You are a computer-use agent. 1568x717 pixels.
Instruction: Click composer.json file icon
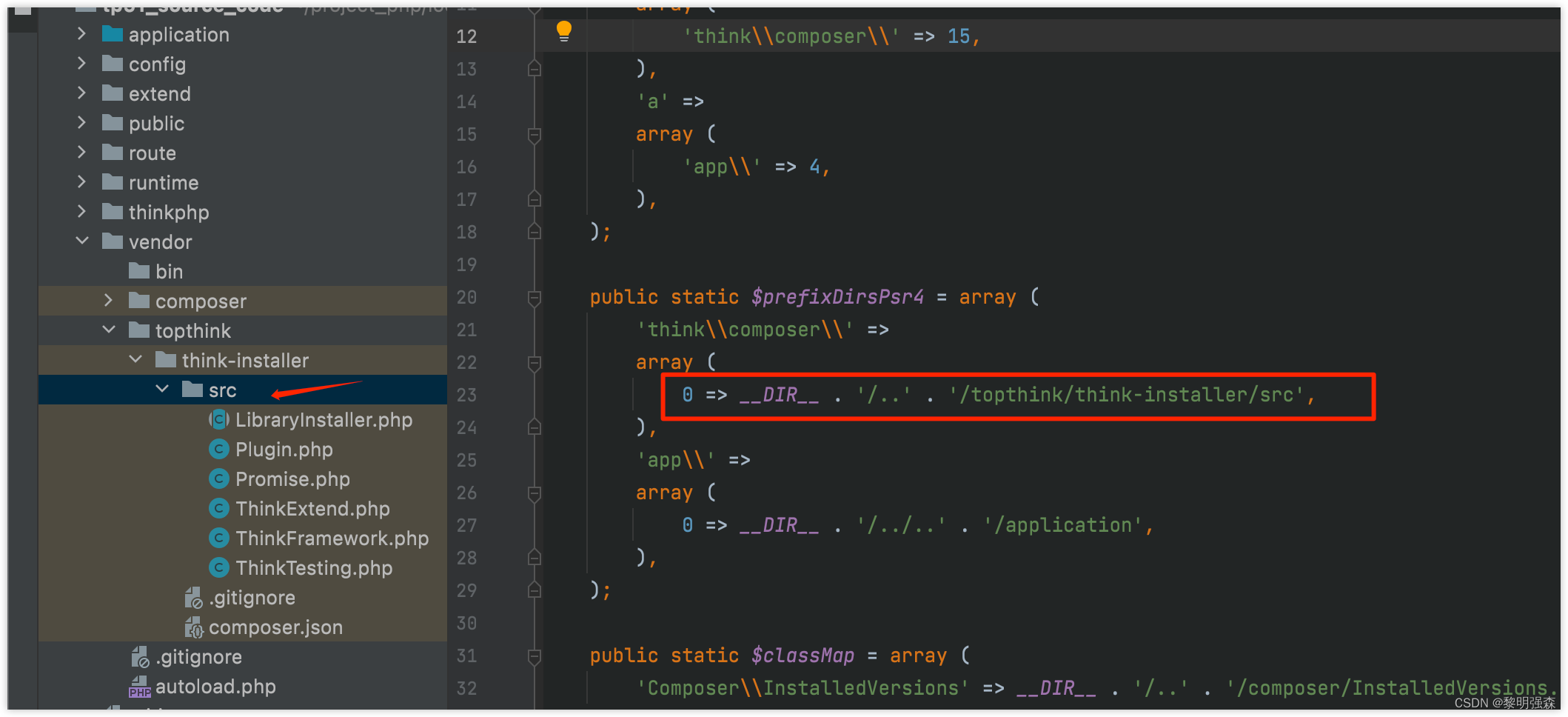[x=193, y=627]
